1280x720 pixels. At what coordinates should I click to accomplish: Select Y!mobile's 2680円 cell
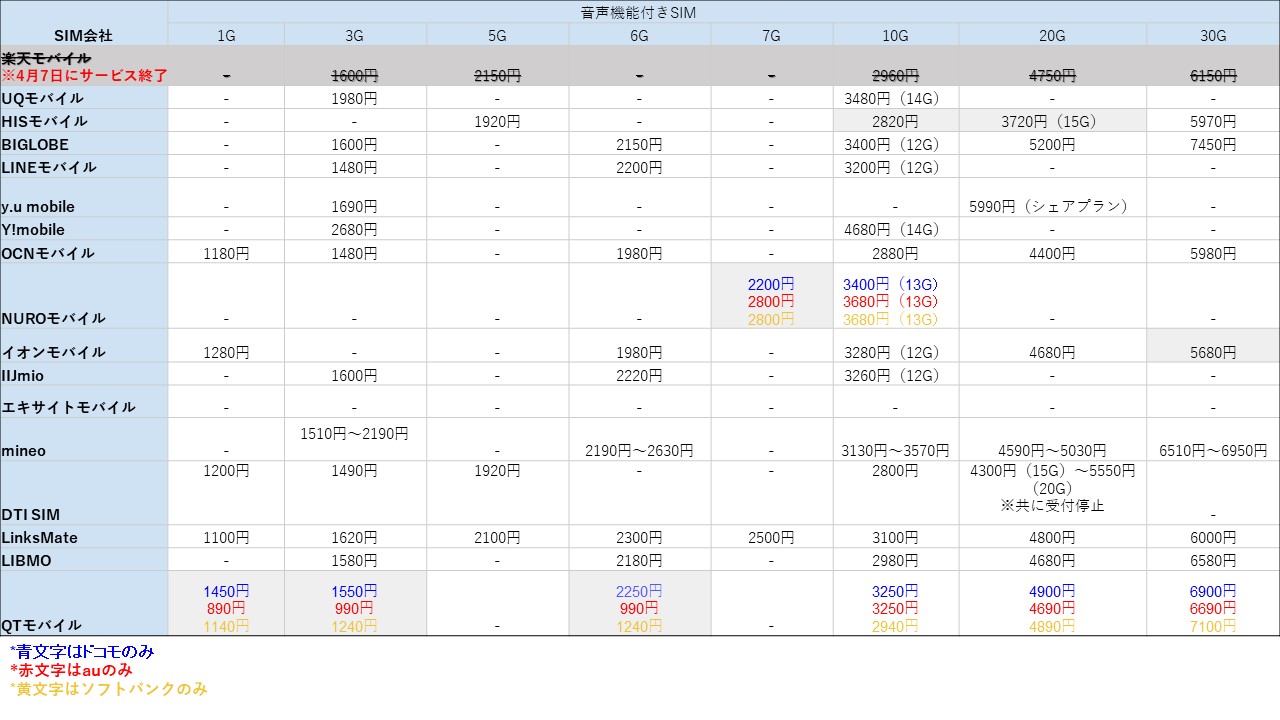(x=355, y=230)
